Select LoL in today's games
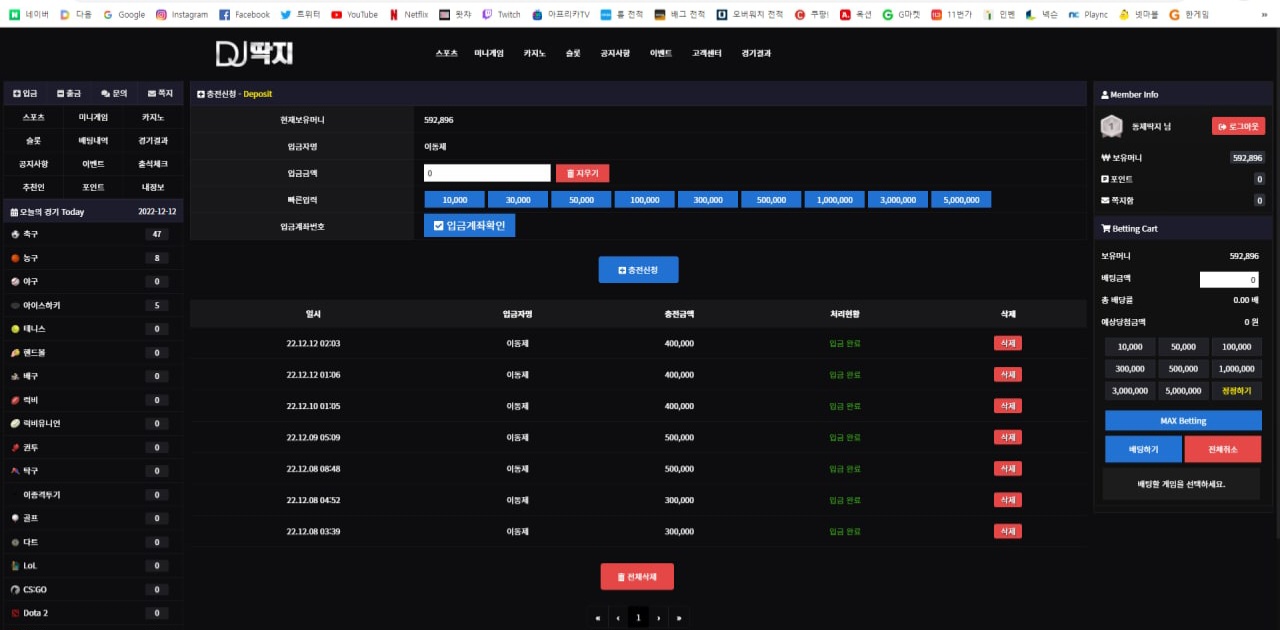 tap(93, 566)
